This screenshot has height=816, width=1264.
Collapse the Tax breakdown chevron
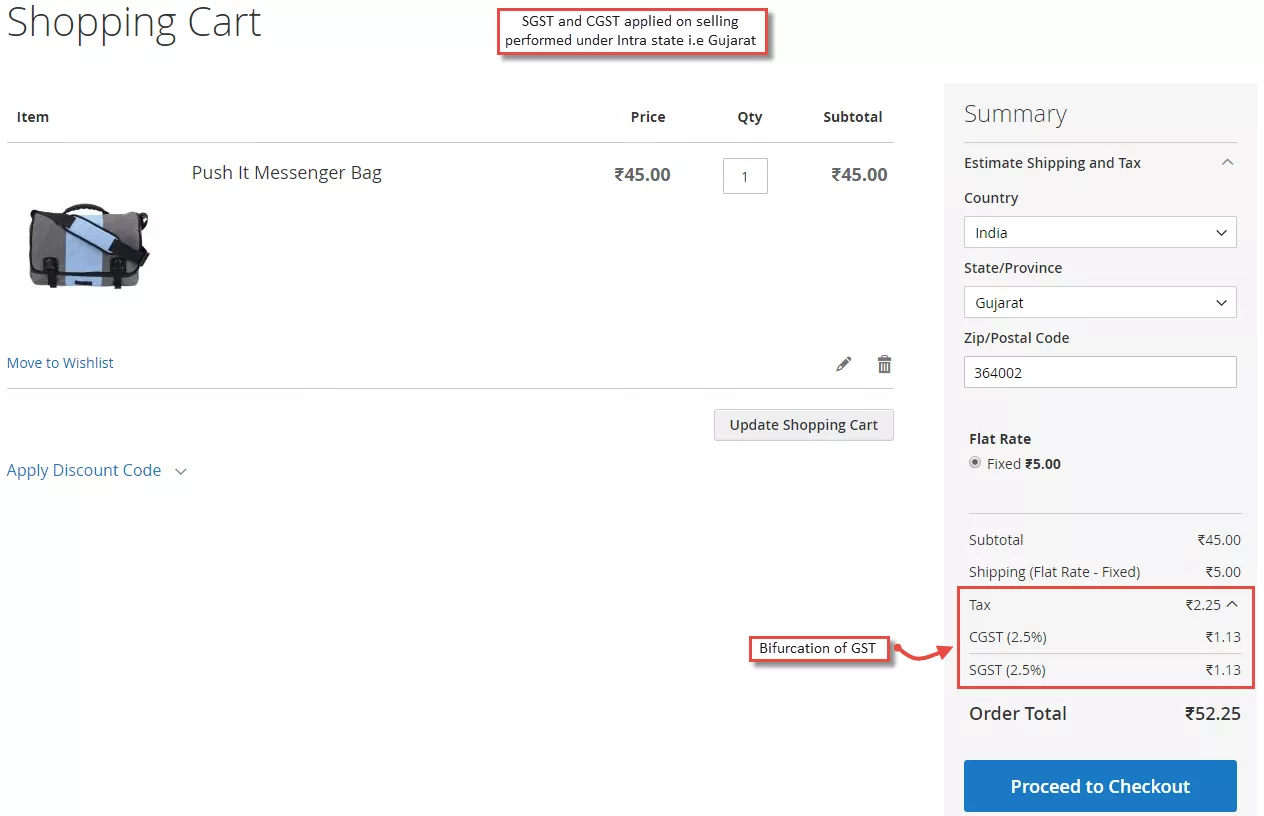[1232, 604]
